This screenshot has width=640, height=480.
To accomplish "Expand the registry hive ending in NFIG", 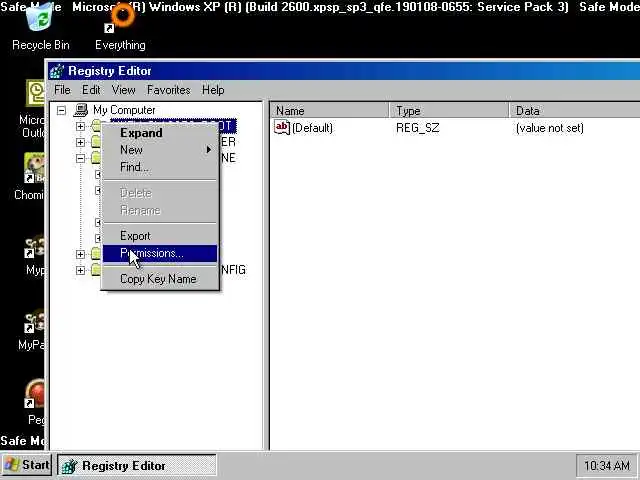I will pos(80,270).
